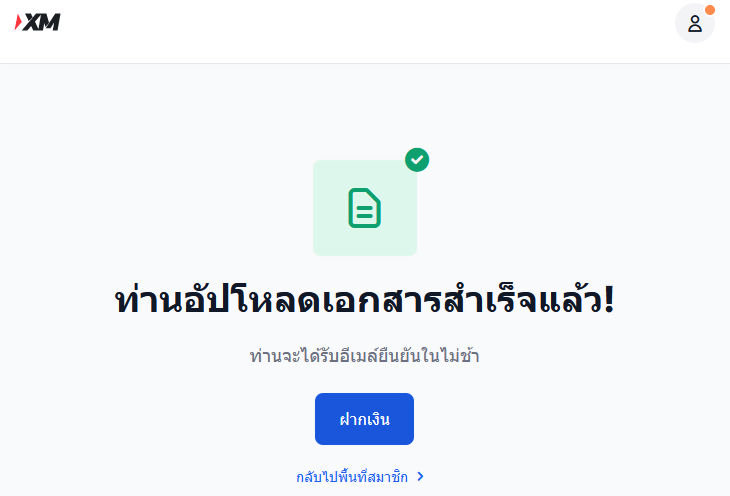The width and height of the screenshot is (730, 496).
Task: Open the กลับไปพื้นที่สมาชิก link
Action: (x=352, y=477)
